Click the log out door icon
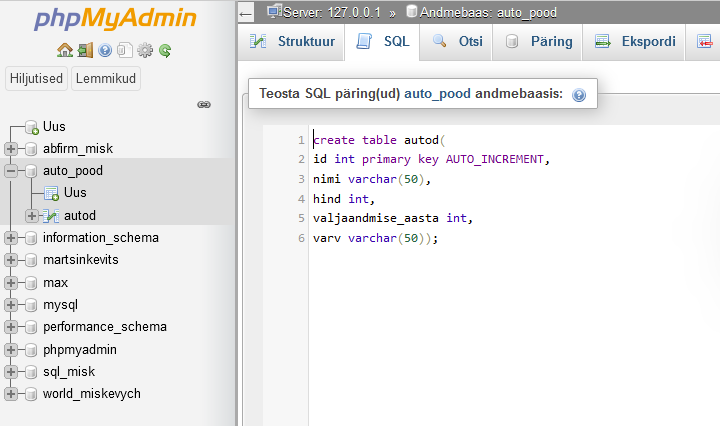Screen dimensions: 720x426 [85, 50]
